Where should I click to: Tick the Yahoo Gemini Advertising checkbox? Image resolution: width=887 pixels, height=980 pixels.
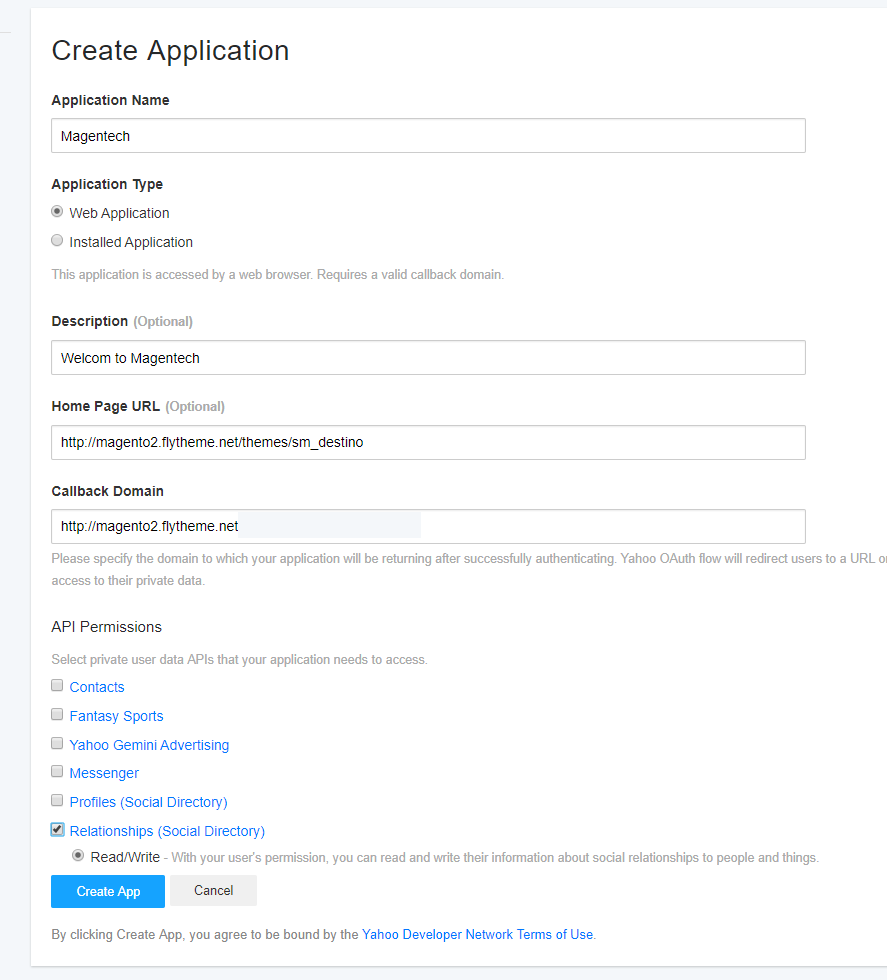coord(57,743)
